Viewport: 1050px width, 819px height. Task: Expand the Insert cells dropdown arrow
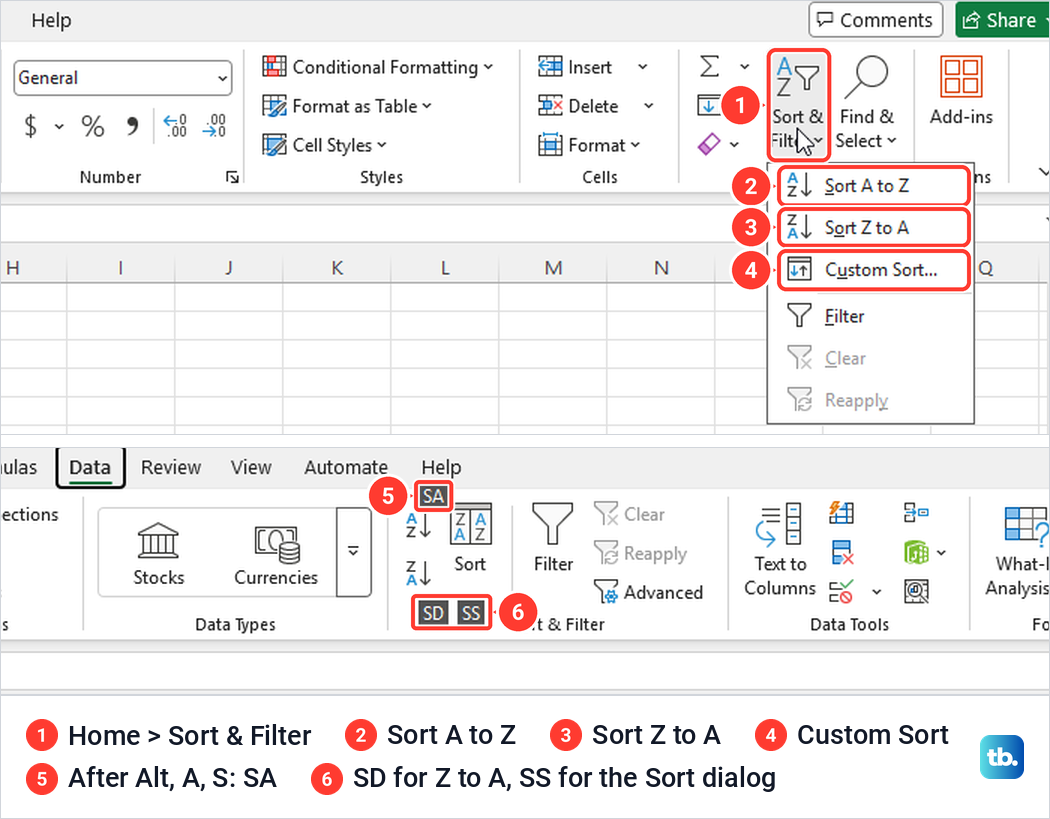pos(642,67)
